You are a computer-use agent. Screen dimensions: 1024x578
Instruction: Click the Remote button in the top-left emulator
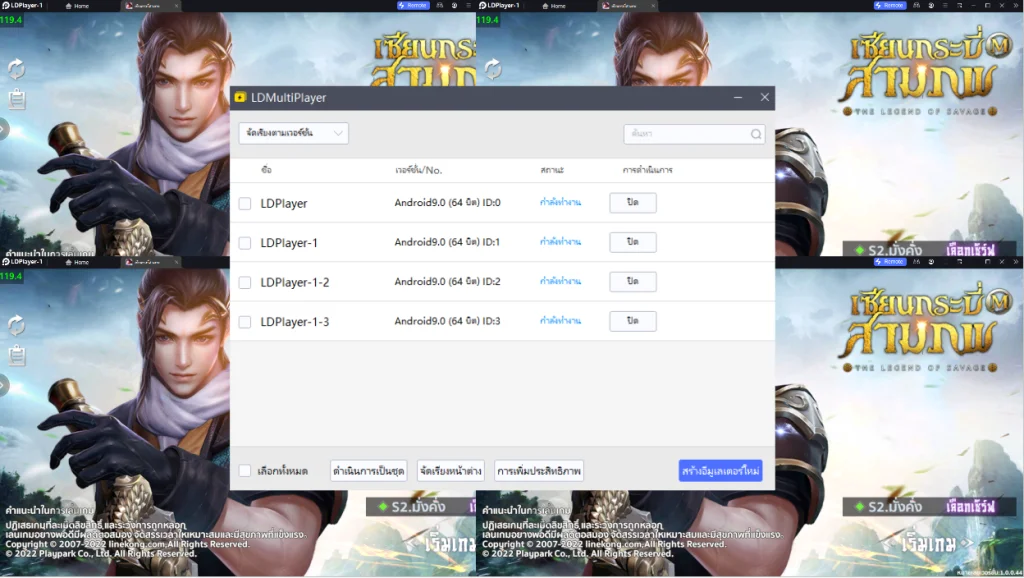coord(413,5)
